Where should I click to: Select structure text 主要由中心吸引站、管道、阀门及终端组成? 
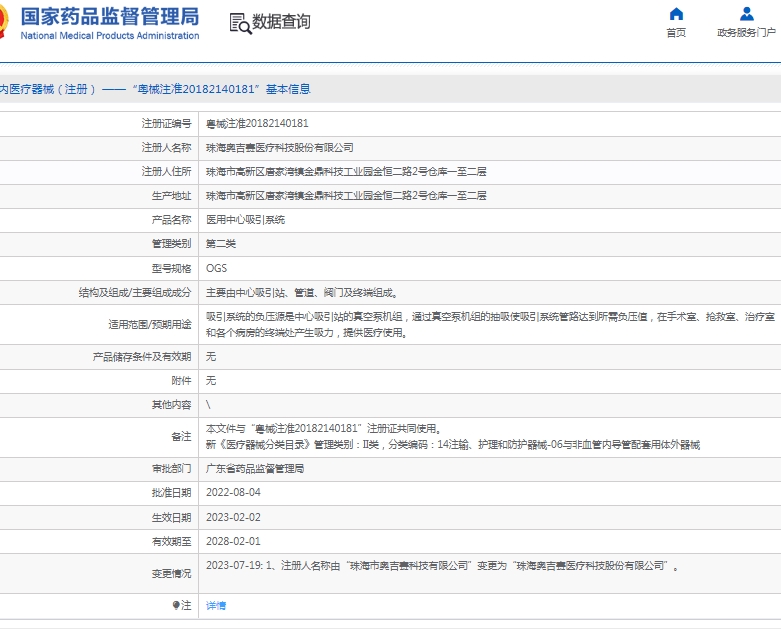tap(302, 292)
